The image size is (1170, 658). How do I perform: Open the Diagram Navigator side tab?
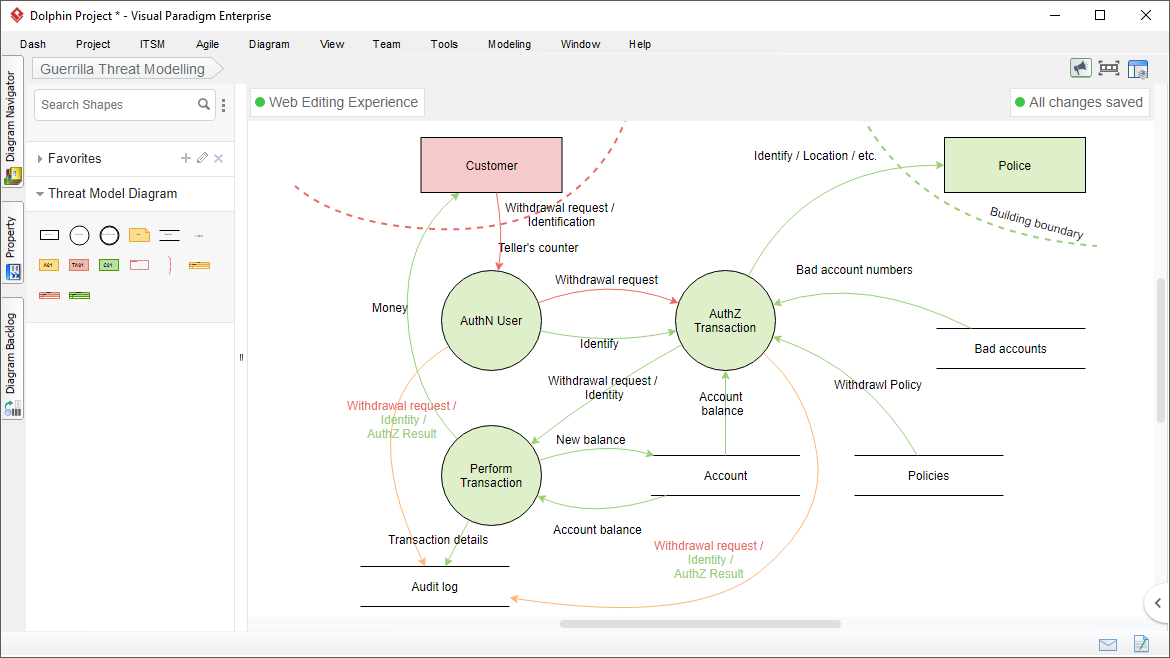(x=12, y=122)
